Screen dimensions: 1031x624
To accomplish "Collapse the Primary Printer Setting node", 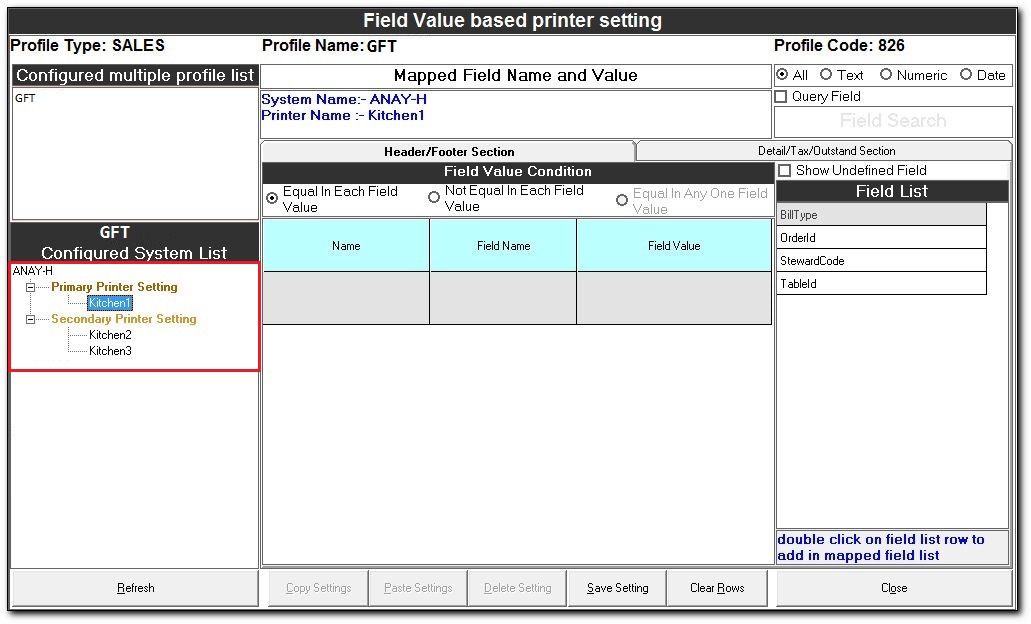I will pyautogui.click(x=30, y=287).
